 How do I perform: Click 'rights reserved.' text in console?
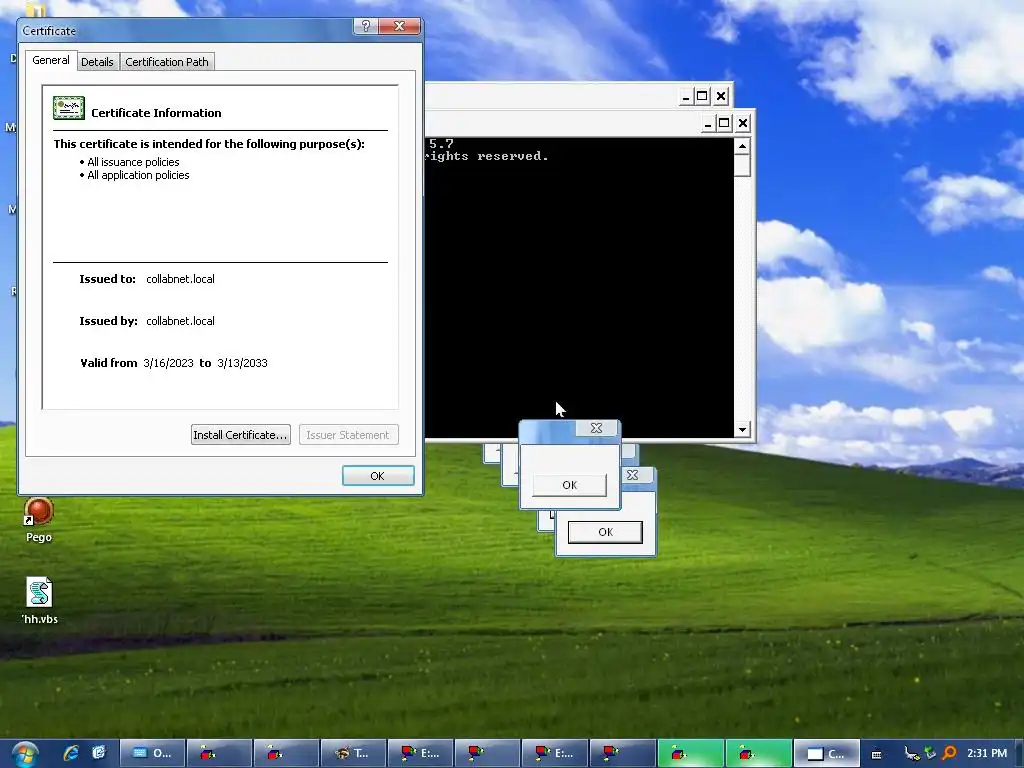(x=487, y=156)
